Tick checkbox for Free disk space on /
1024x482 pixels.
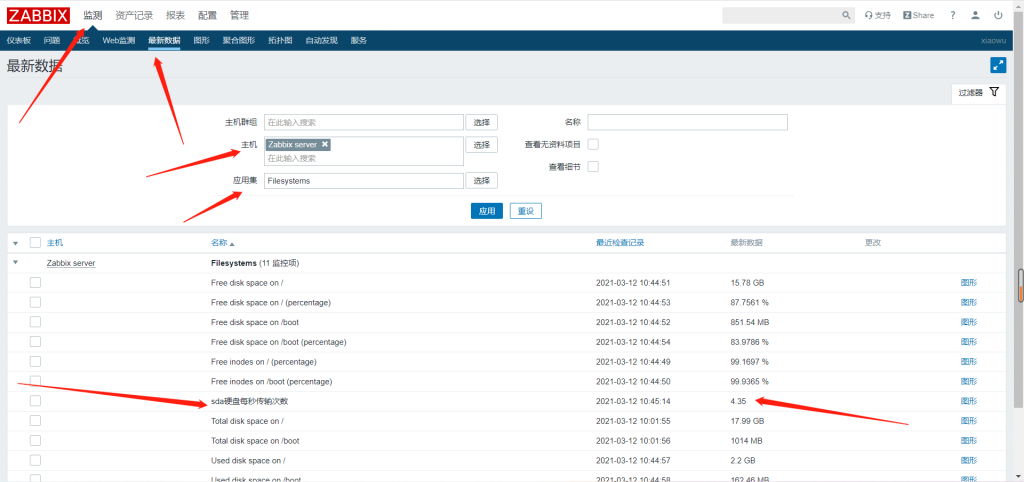(x=35, y=283)
